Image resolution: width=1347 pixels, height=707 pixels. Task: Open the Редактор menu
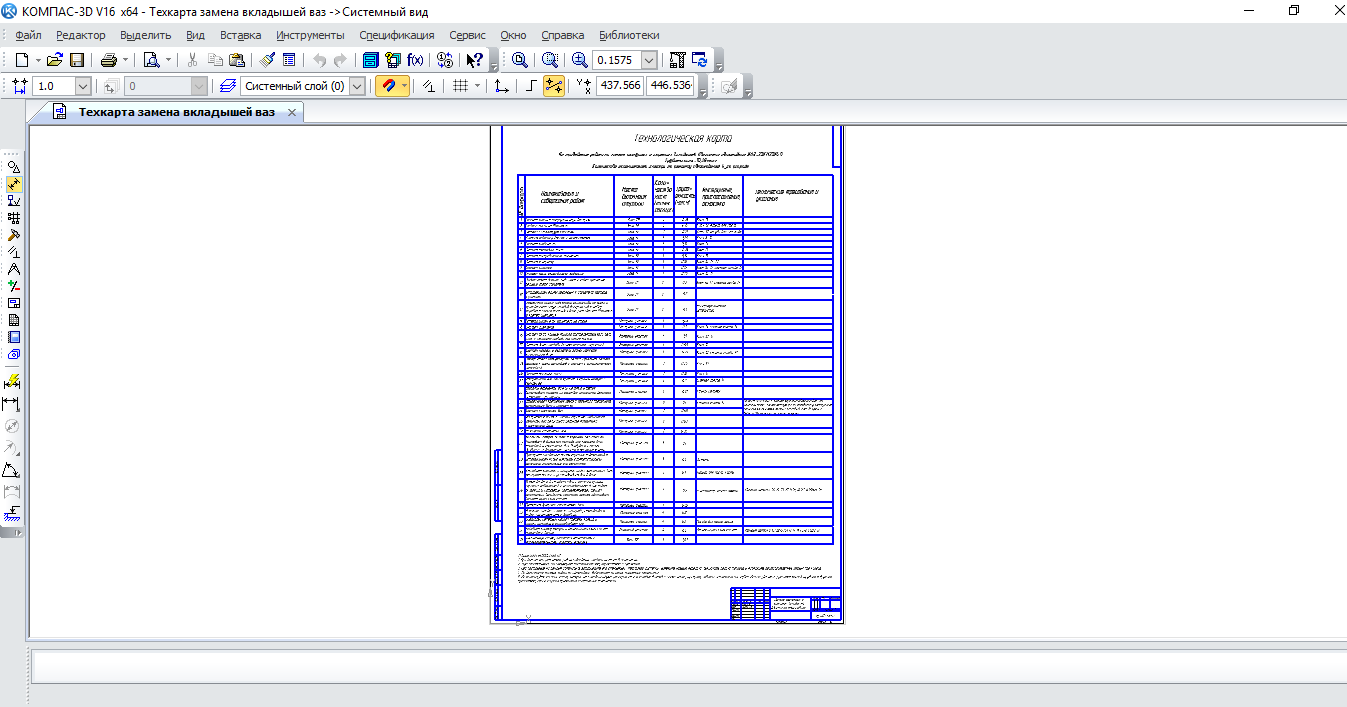[80, 35]
